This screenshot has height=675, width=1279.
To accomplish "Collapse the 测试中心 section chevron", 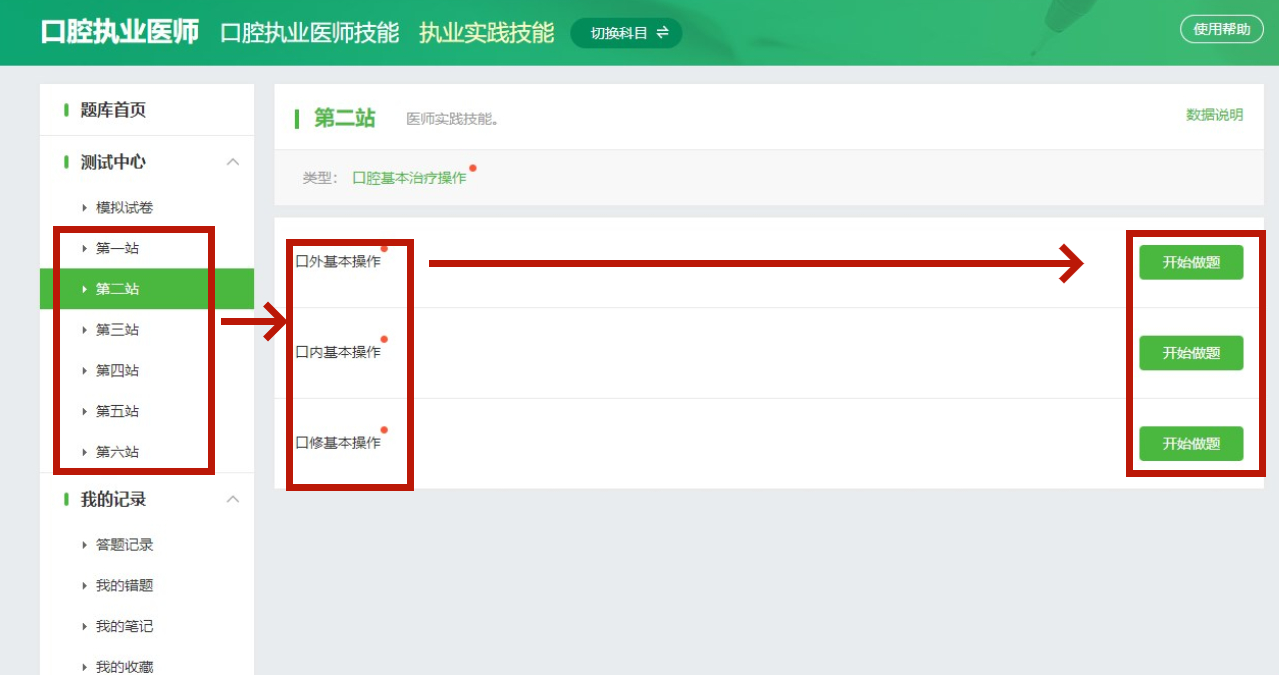I will [233, 162].
